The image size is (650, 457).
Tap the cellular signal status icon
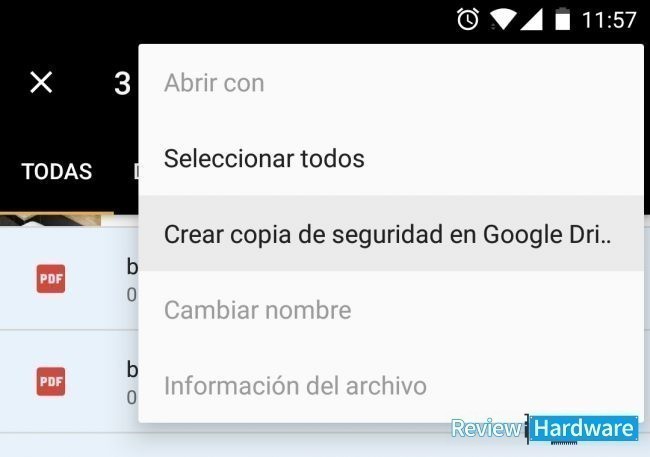click(531, 19)
